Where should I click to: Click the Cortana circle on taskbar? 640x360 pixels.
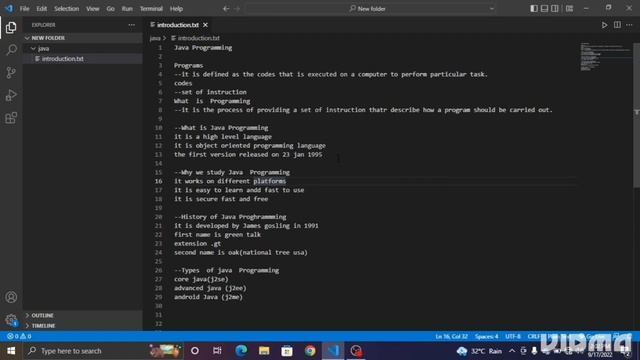[x=195, y=351]
